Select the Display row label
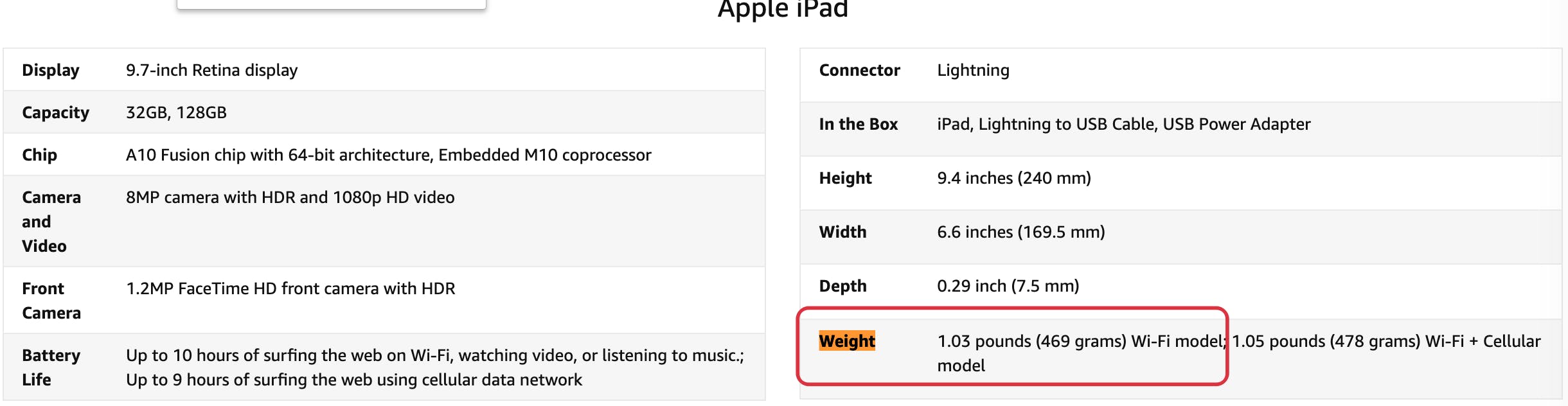This screenshot has width=1568, height=406. click(51, 70)
